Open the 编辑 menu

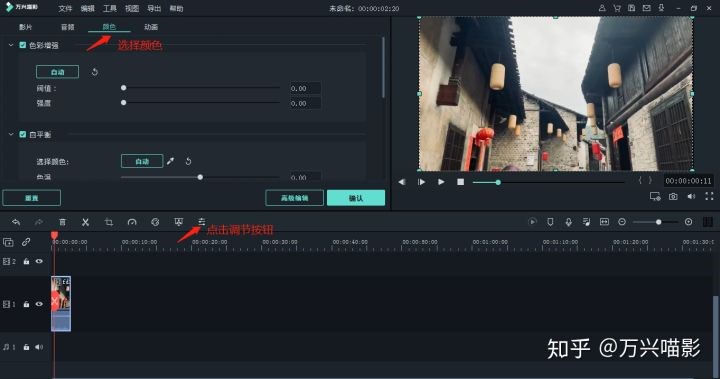coord(87,8)
